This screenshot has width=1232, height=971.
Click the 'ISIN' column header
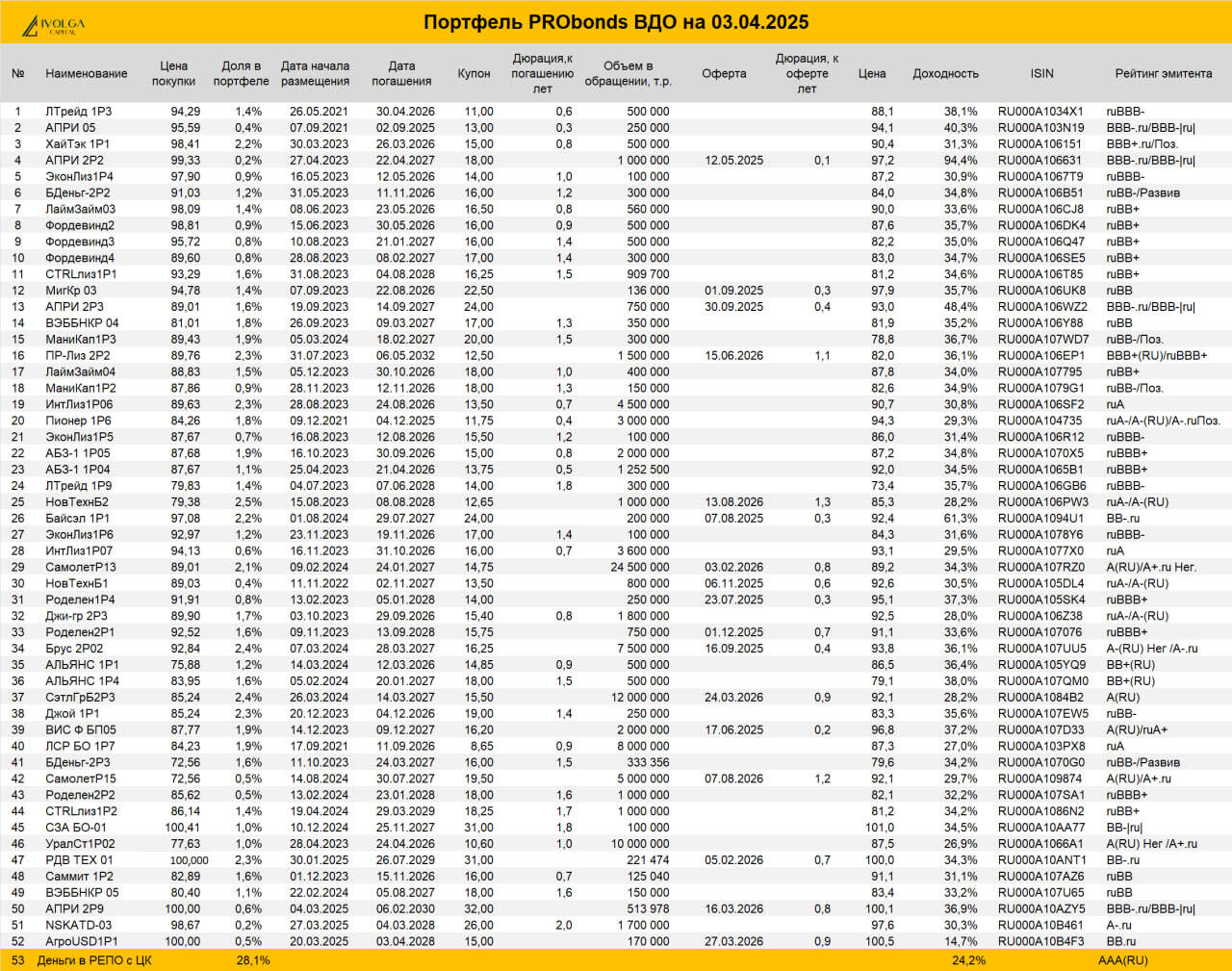point(1041,73)
